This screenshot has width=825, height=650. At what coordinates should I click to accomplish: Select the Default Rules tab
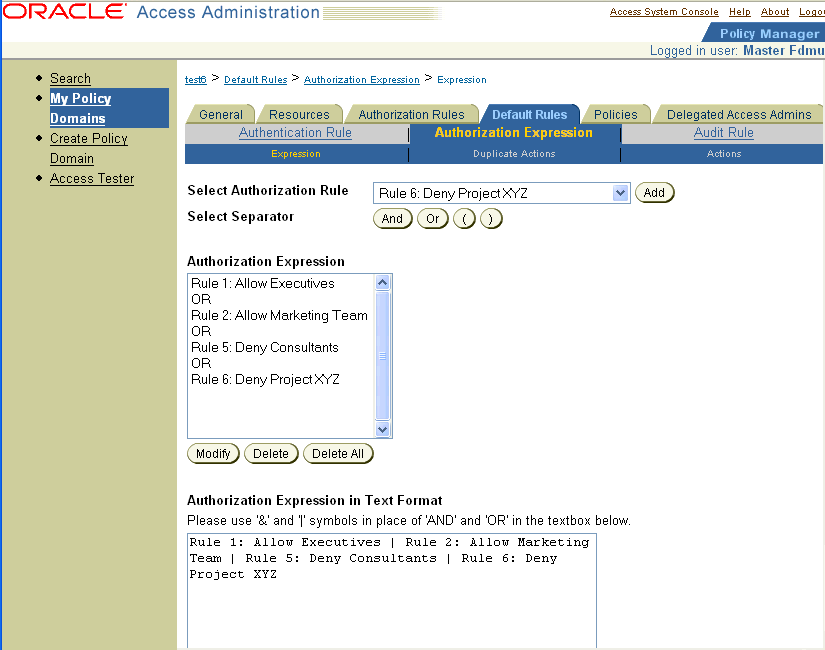529,114
